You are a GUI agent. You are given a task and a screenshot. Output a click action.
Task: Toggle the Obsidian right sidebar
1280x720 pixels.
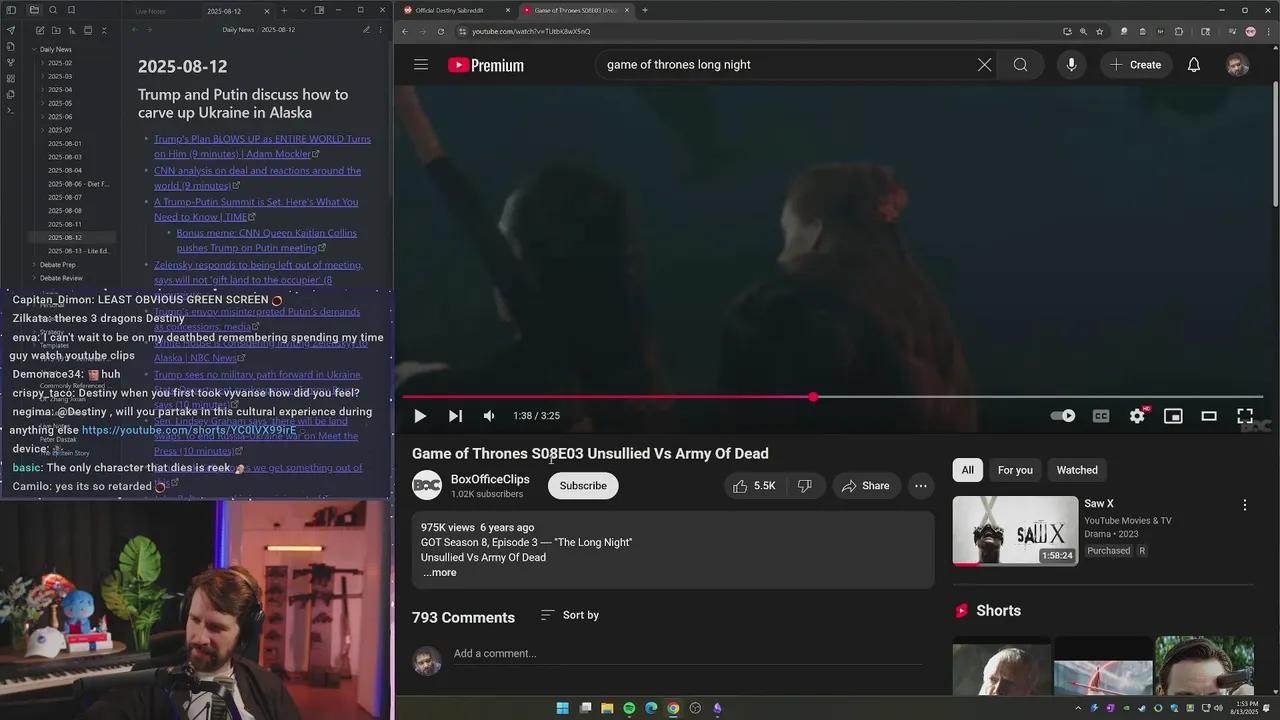tap(319, 10)
